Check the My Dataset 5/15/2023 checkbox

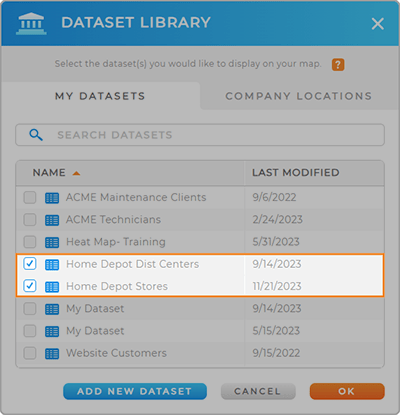click(x=30, y=331)
